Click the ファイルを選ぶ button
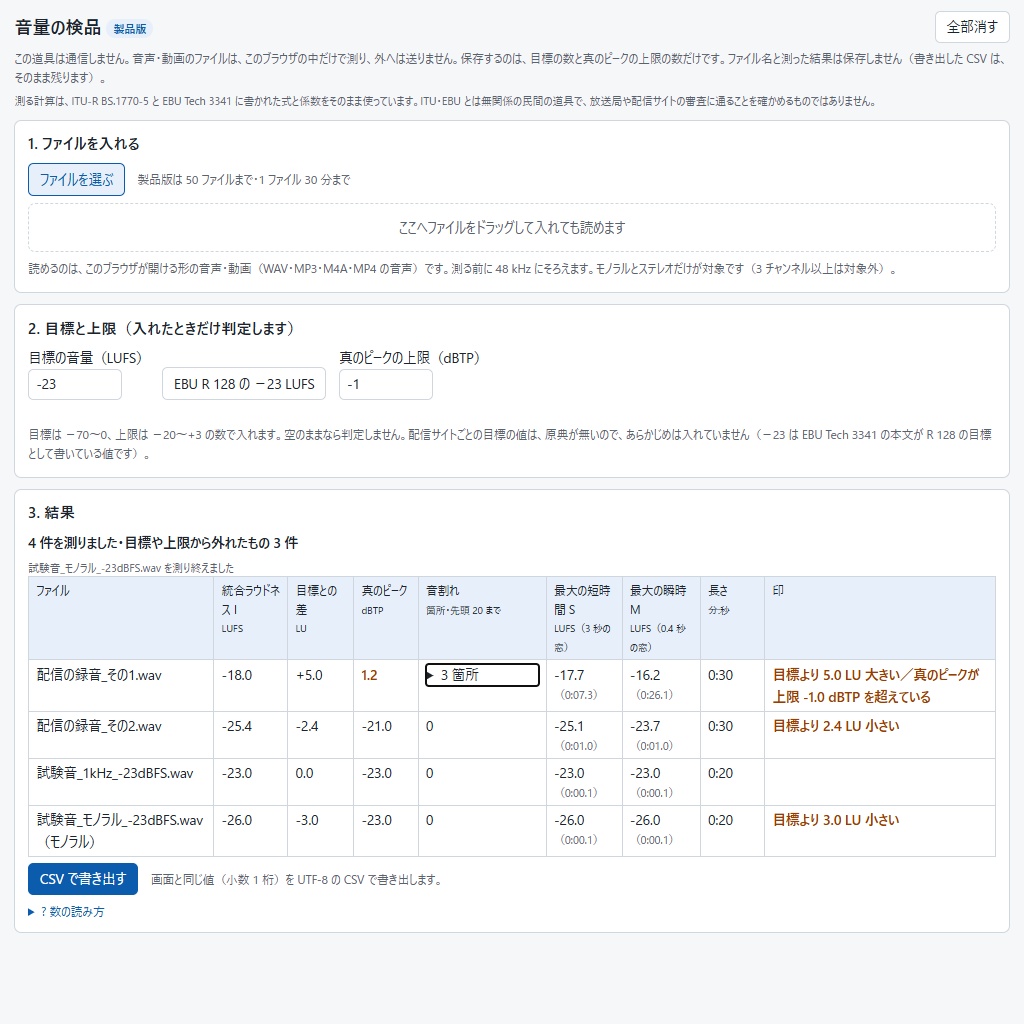The height and width of the screenshot is (1024, 1024). pyautogui.click(x=76, y=180)
